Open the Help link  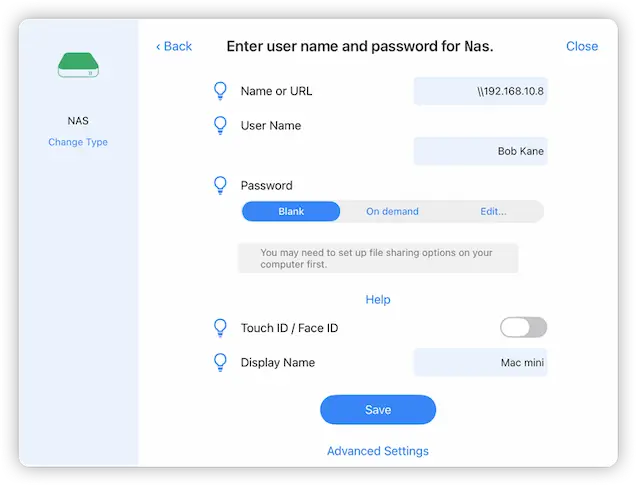coord(378,299)
